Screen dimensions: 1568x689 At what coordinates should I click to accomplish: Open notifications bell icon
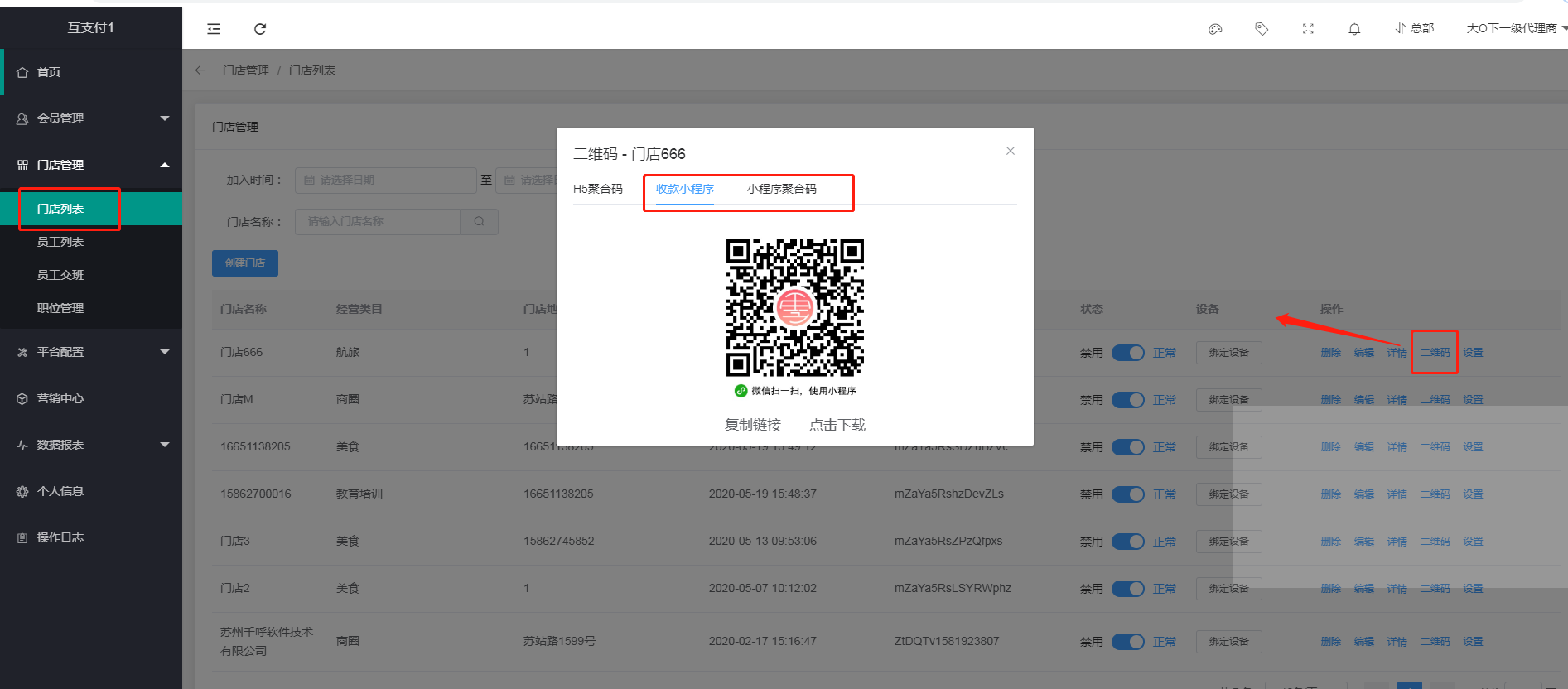click(x=1354, y=29)
